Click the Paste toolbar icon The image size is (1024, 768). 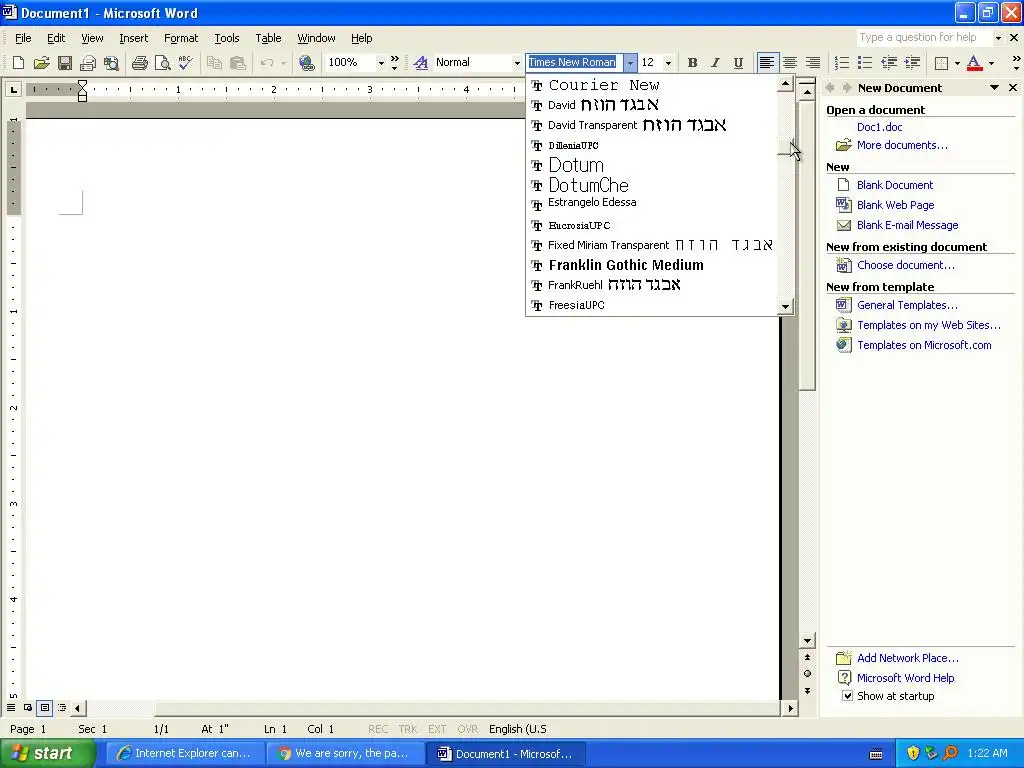(x=238, y=63)
